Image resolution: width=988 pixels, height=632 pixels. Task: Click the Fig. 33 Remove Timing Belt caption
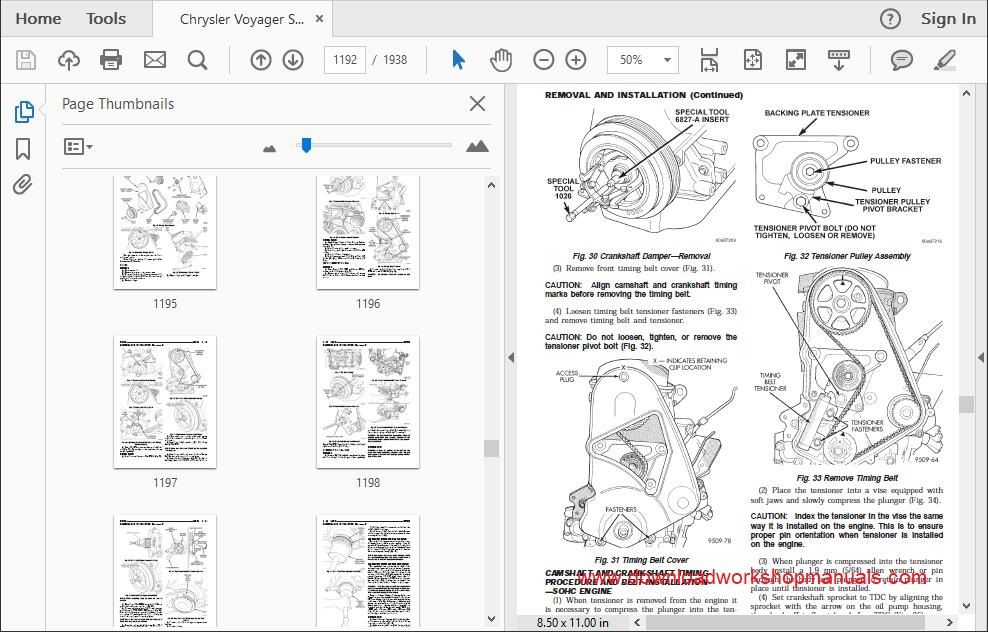[847, 478]
